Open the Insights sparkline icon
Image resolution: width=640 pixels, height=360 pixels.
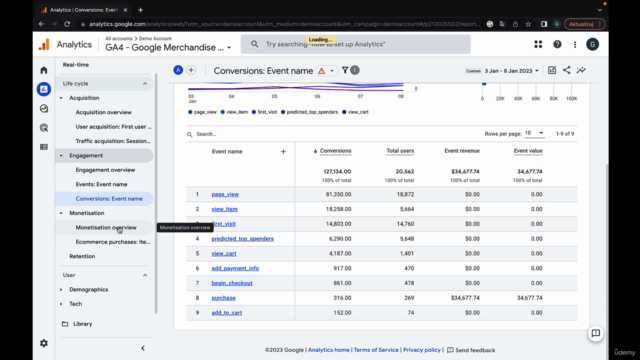point(581,70)
